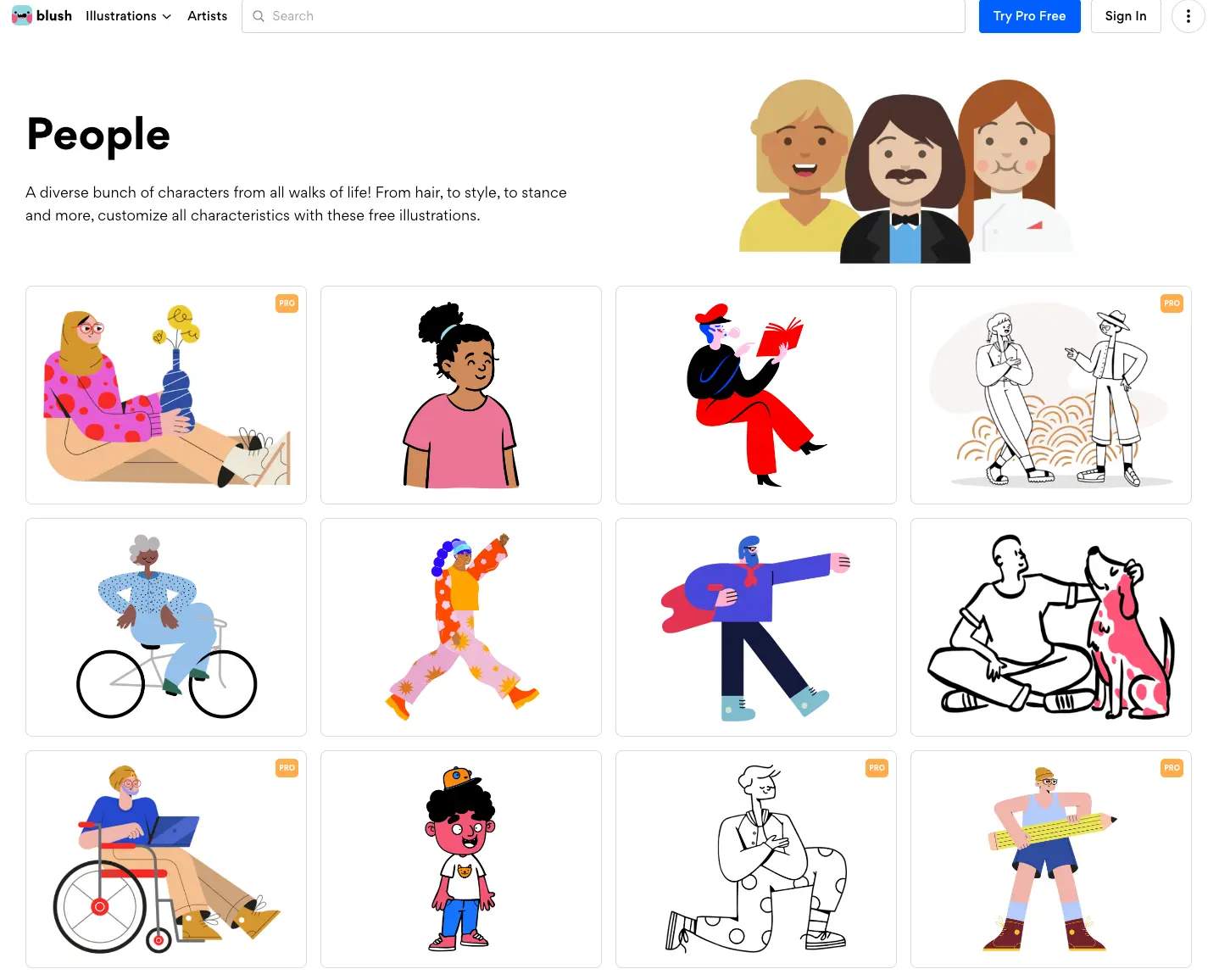Select the boy with orange cap illustration
Screen dimensions: 1219x980
pyautogui.click(x=461, y=859)
